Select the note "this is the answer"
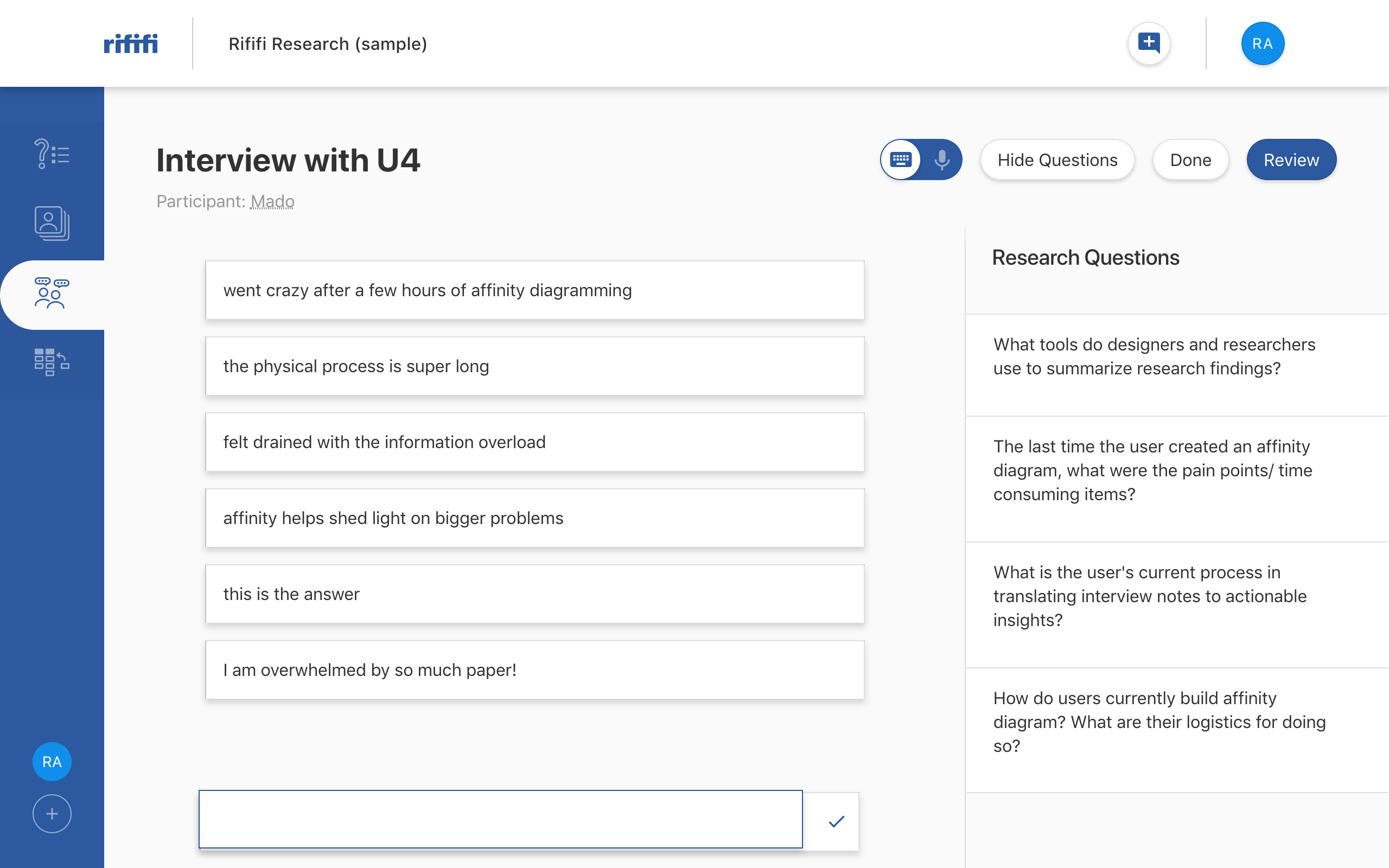 pos(534,594)
